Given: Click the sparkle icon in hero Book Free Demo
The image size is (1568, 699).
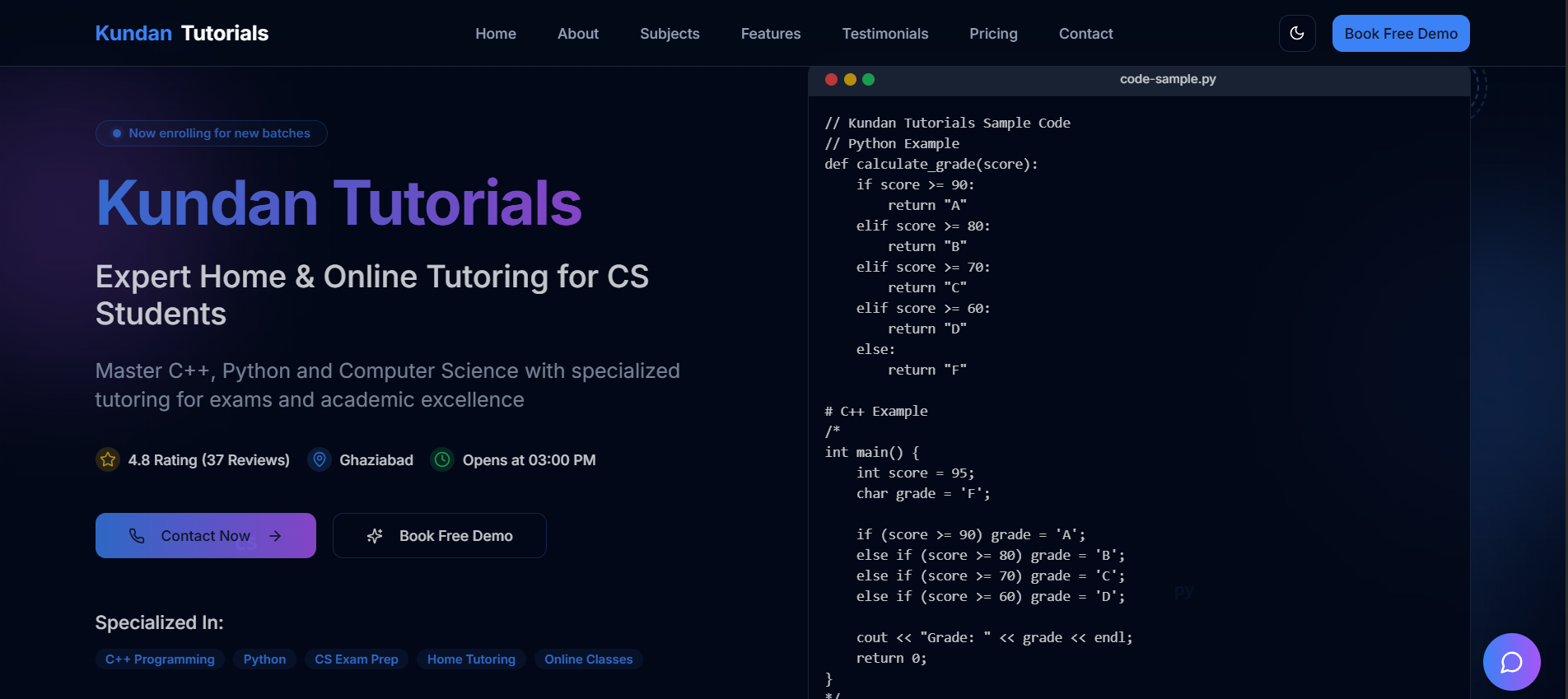Looking at the screenshot, I should click(x=375, y=536).
